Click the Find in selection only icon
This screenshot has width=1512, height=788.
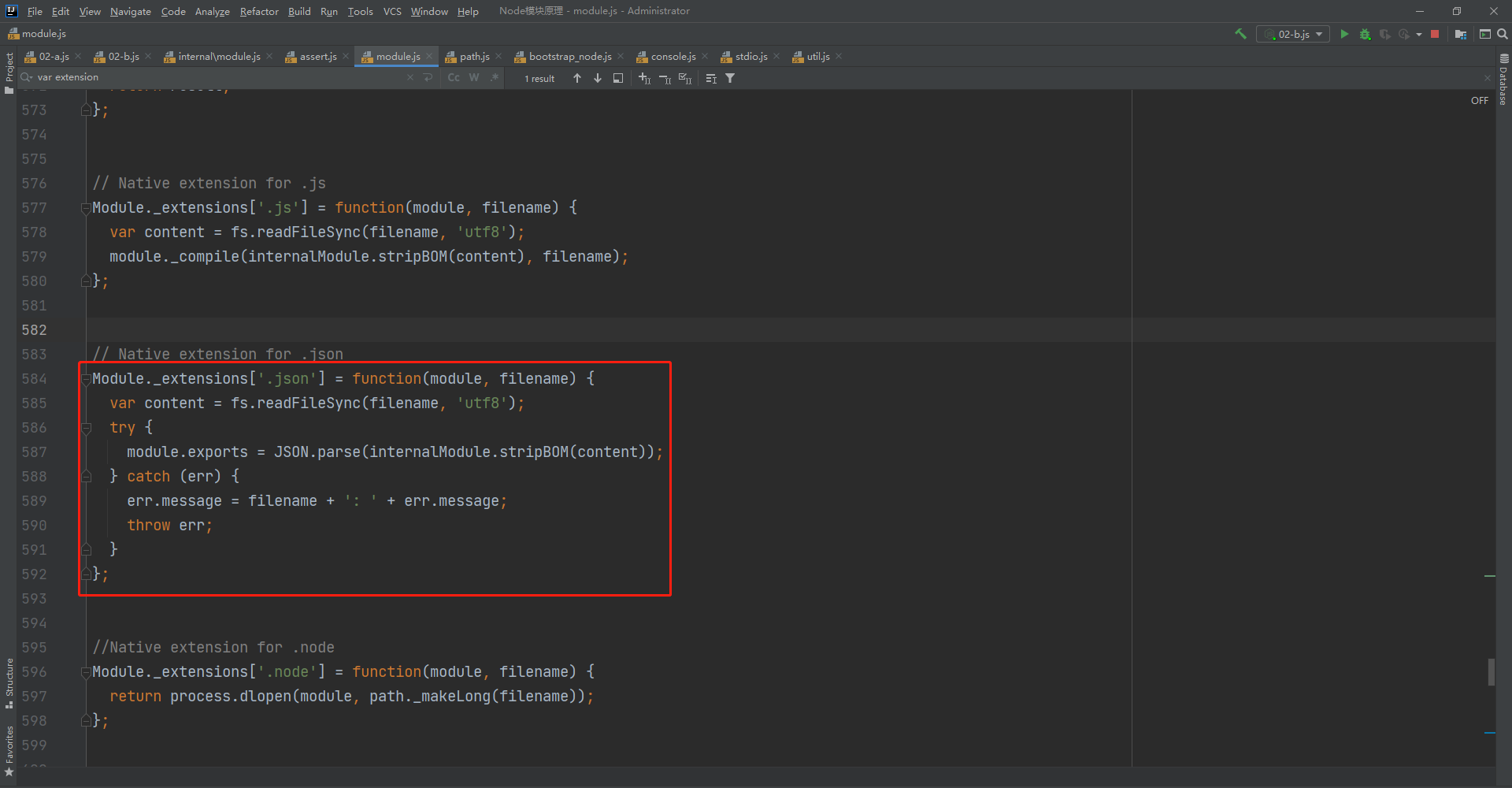pos(618,78)
